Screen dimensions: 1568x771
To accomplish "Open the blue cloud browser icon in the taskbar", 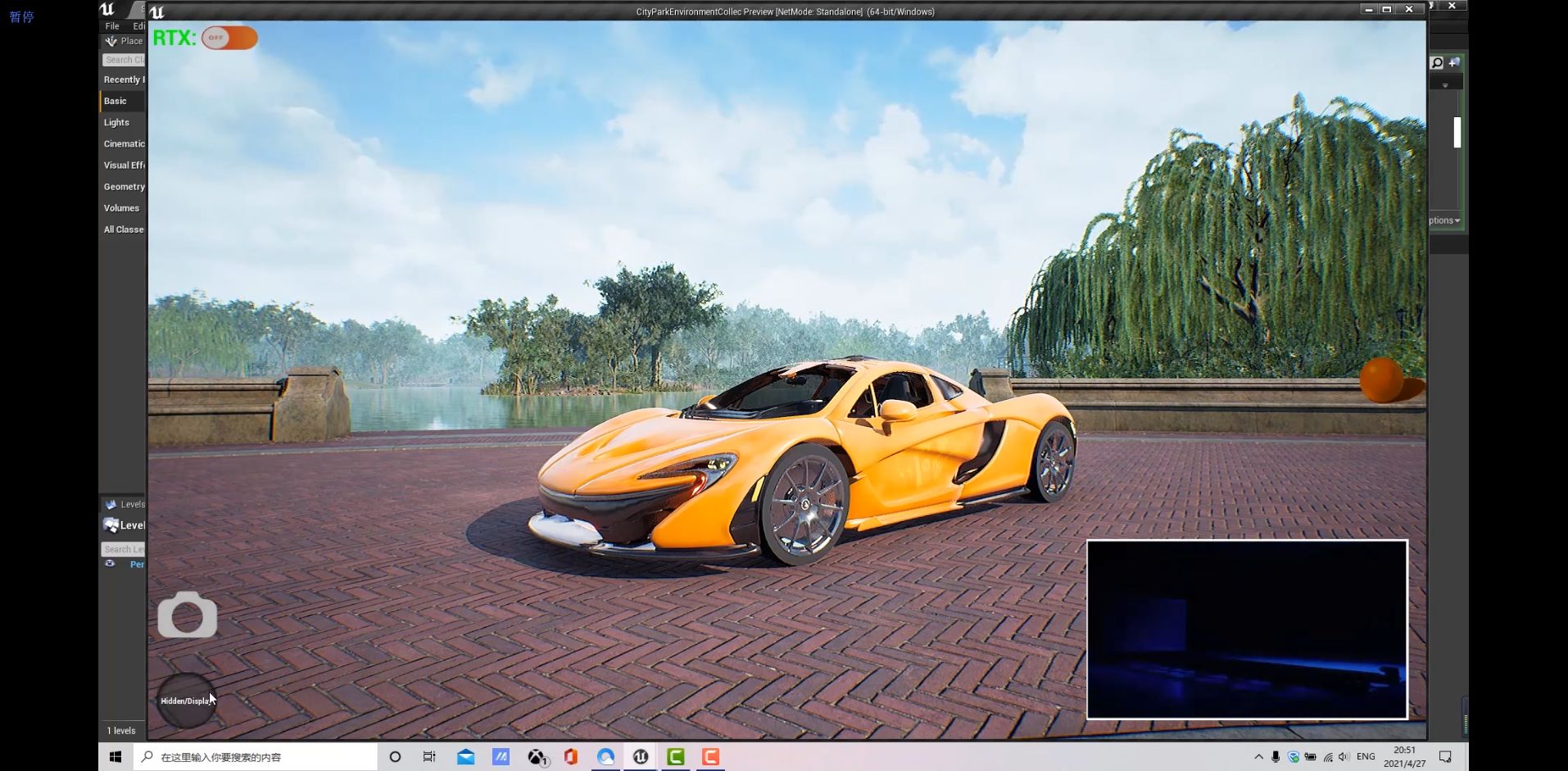I will 606,756.
